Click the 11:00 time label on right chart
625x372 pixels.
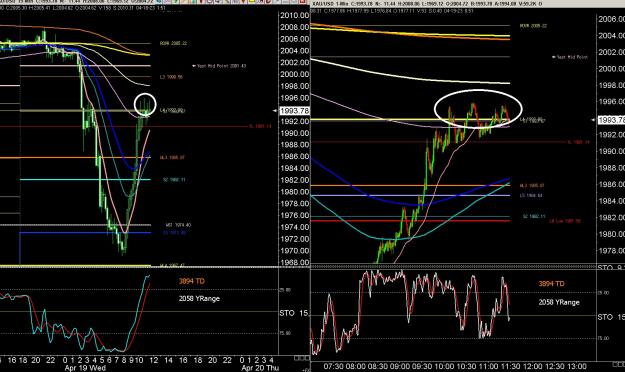pos(488,366)
